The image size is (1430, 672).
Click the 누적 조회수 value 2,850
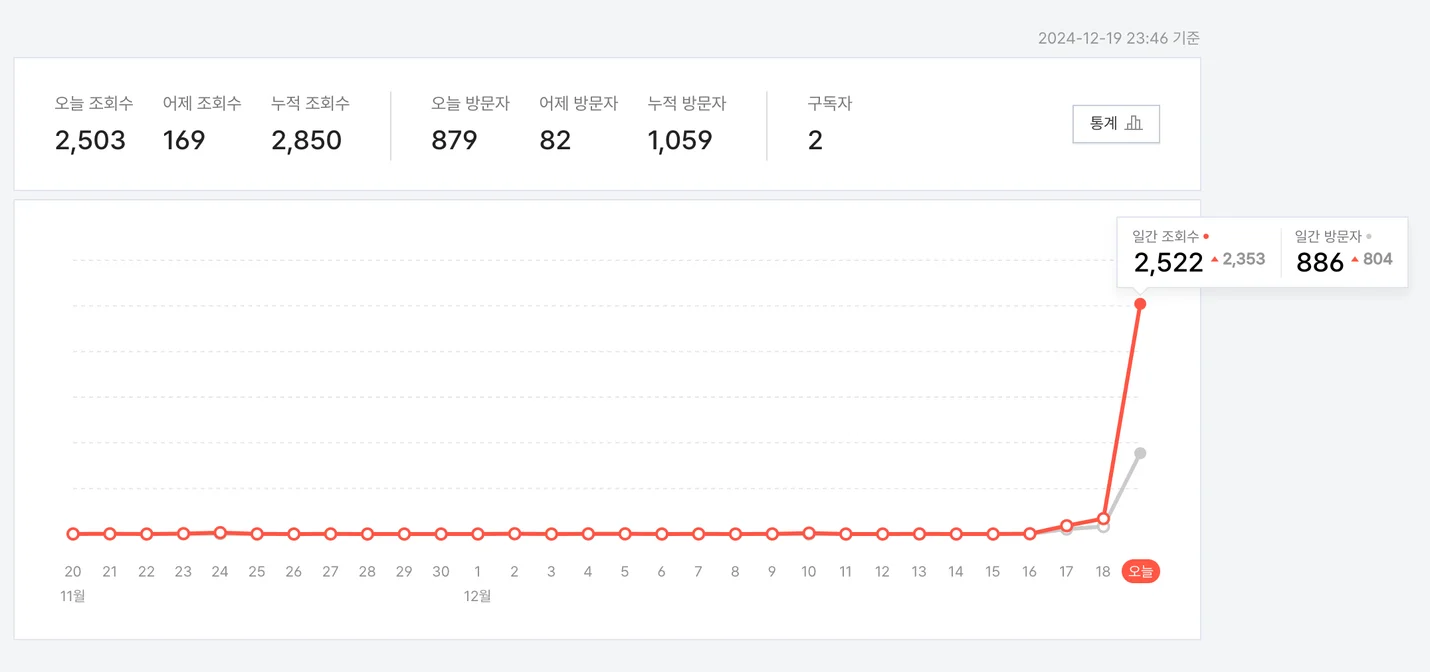tap(307, 140)
